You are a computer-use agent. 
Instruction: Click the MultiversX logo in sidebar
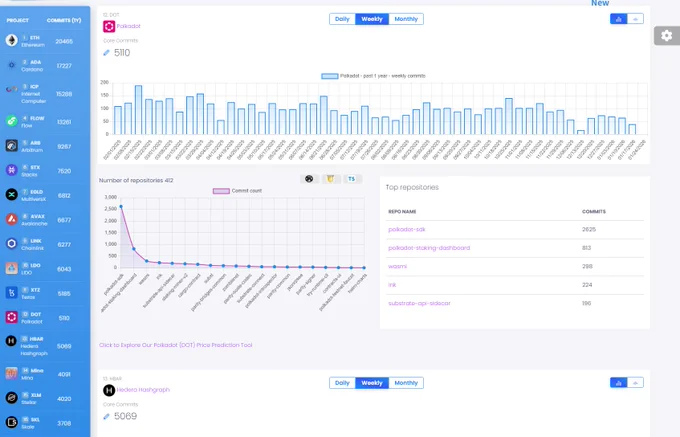12,195
